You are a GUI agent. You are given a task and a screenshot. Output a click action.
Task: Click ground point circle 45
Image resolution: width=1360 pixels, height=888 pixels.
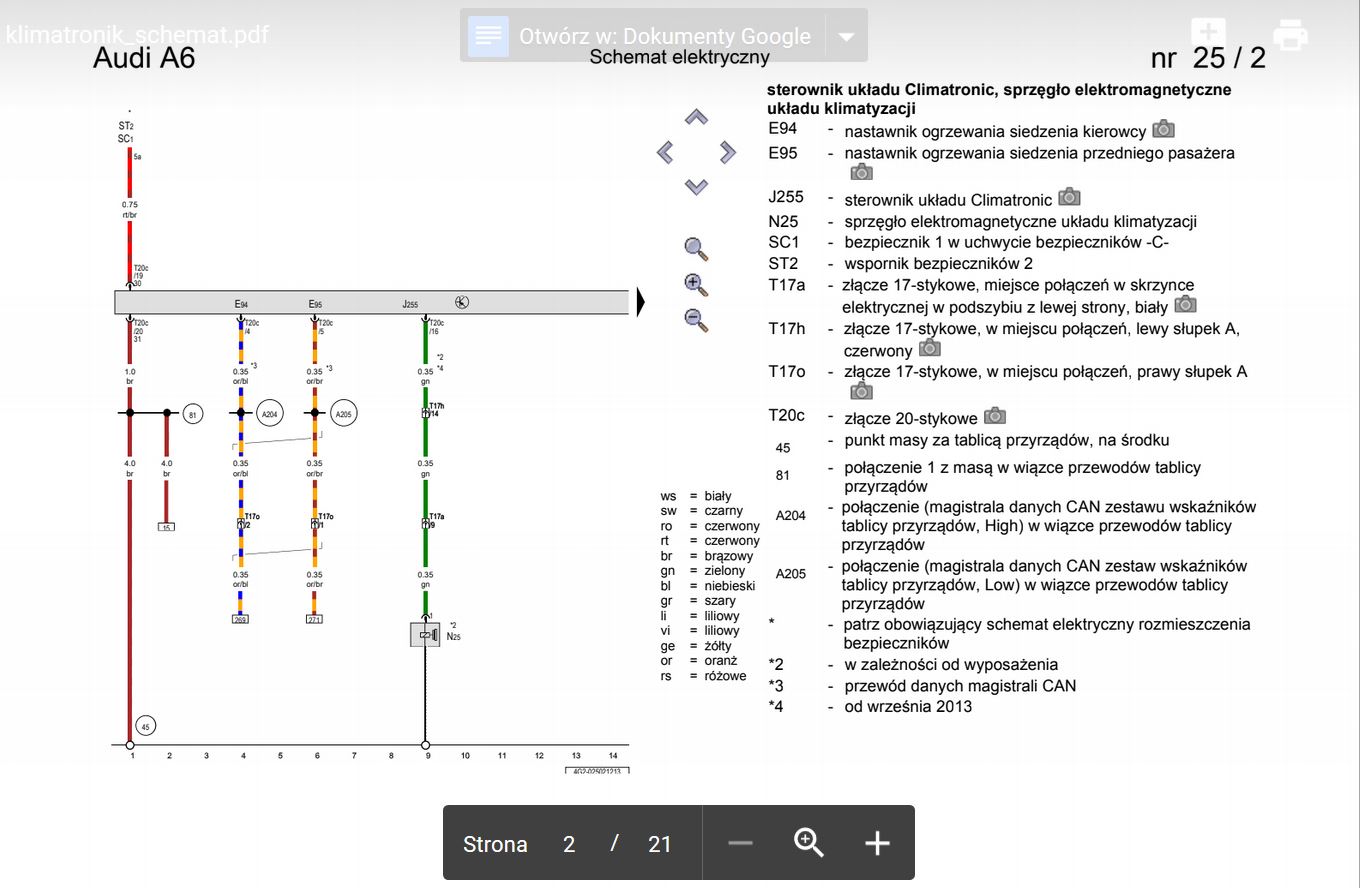coord(145,727)
